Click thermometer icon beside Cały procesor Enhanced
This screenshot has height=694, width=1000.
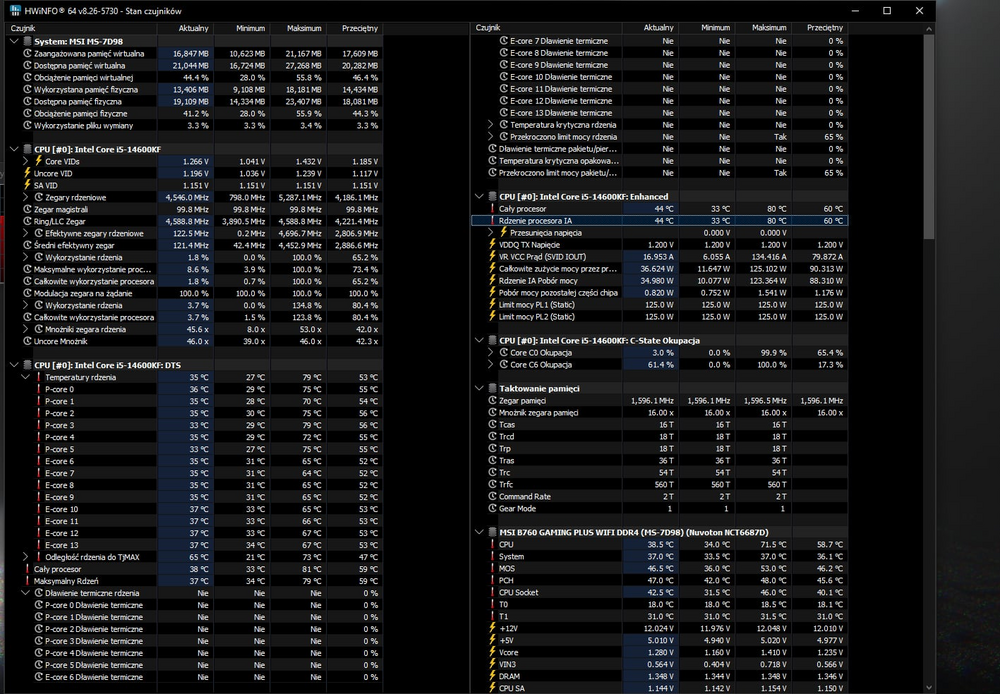coord(492,209)
